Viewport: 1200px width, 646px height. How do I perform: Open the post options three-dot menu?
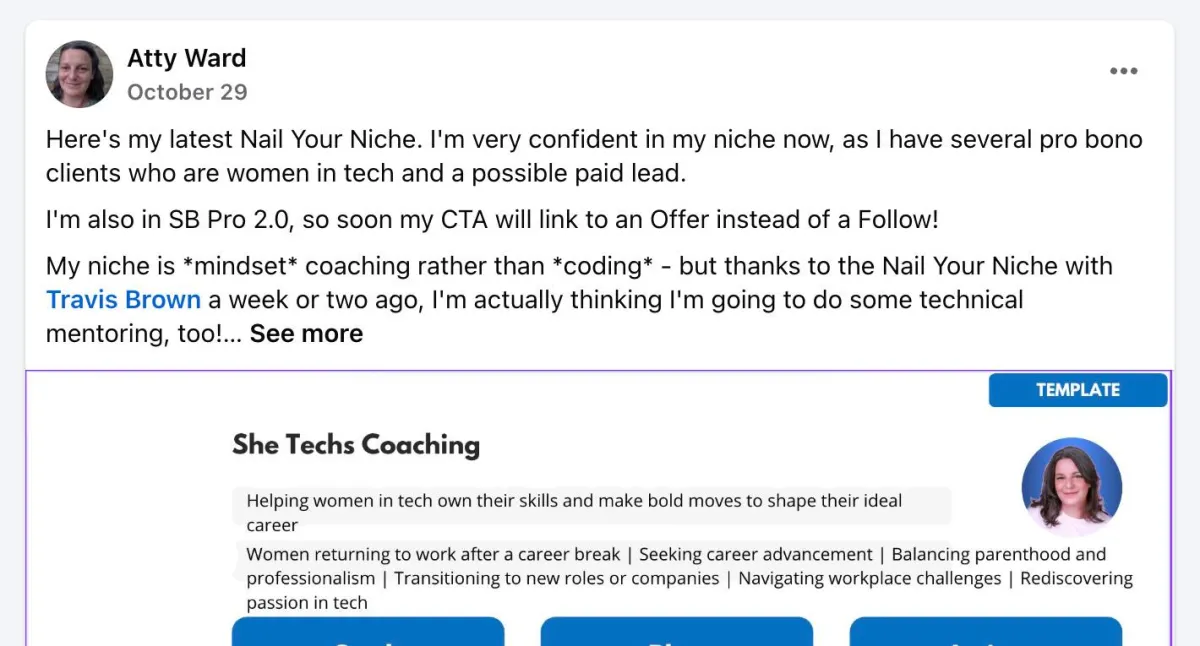point(1123,71)
